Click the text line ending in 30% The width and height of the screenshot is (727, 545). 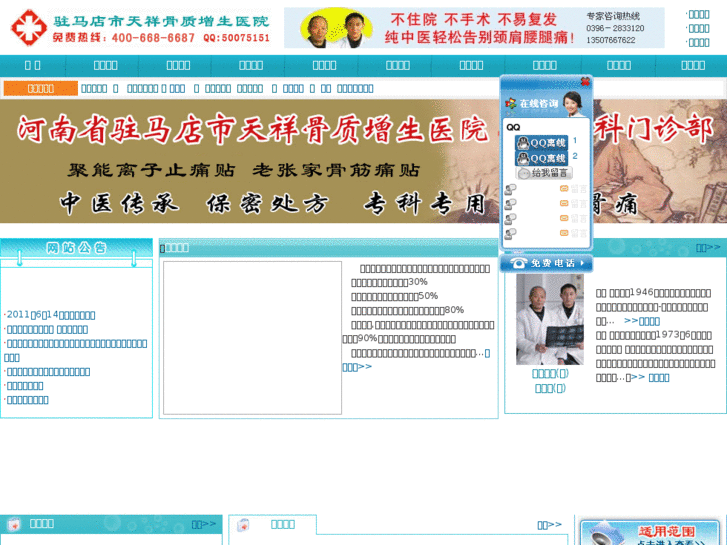click(x=389, y=282)
